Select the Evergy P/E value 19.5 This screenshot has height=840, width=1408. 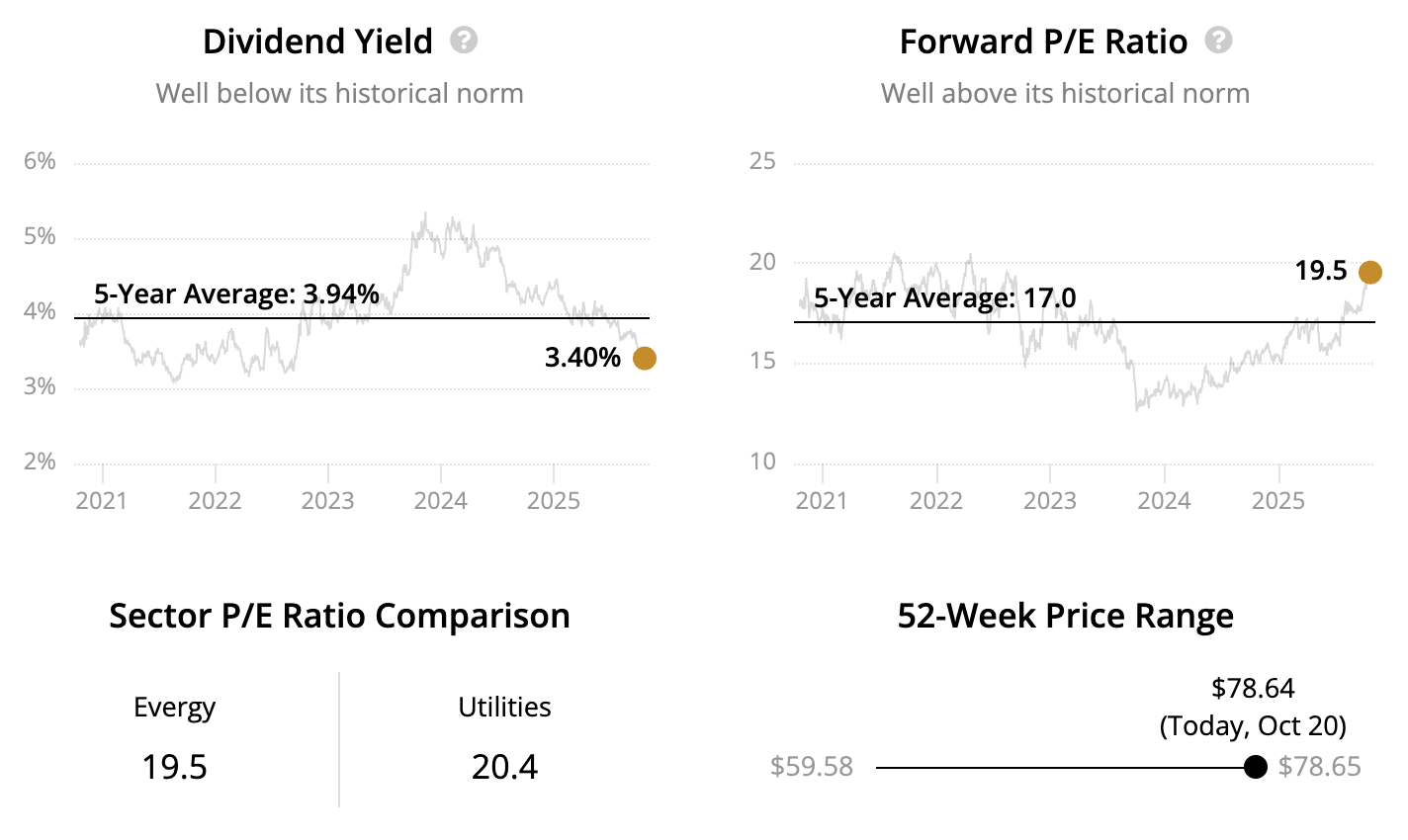pyautogui.click(x=174, y=767)
